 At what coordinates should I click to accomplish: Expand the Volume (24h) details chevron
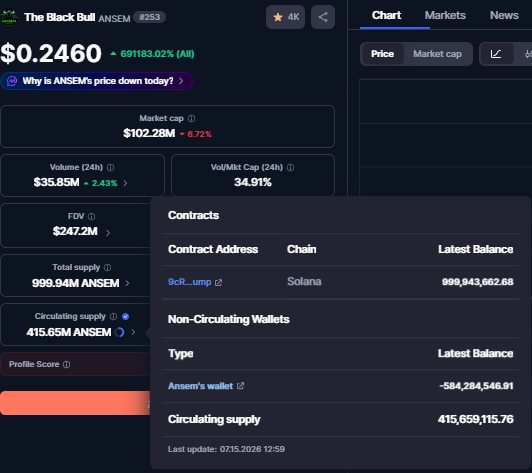[x=125, y=183]
